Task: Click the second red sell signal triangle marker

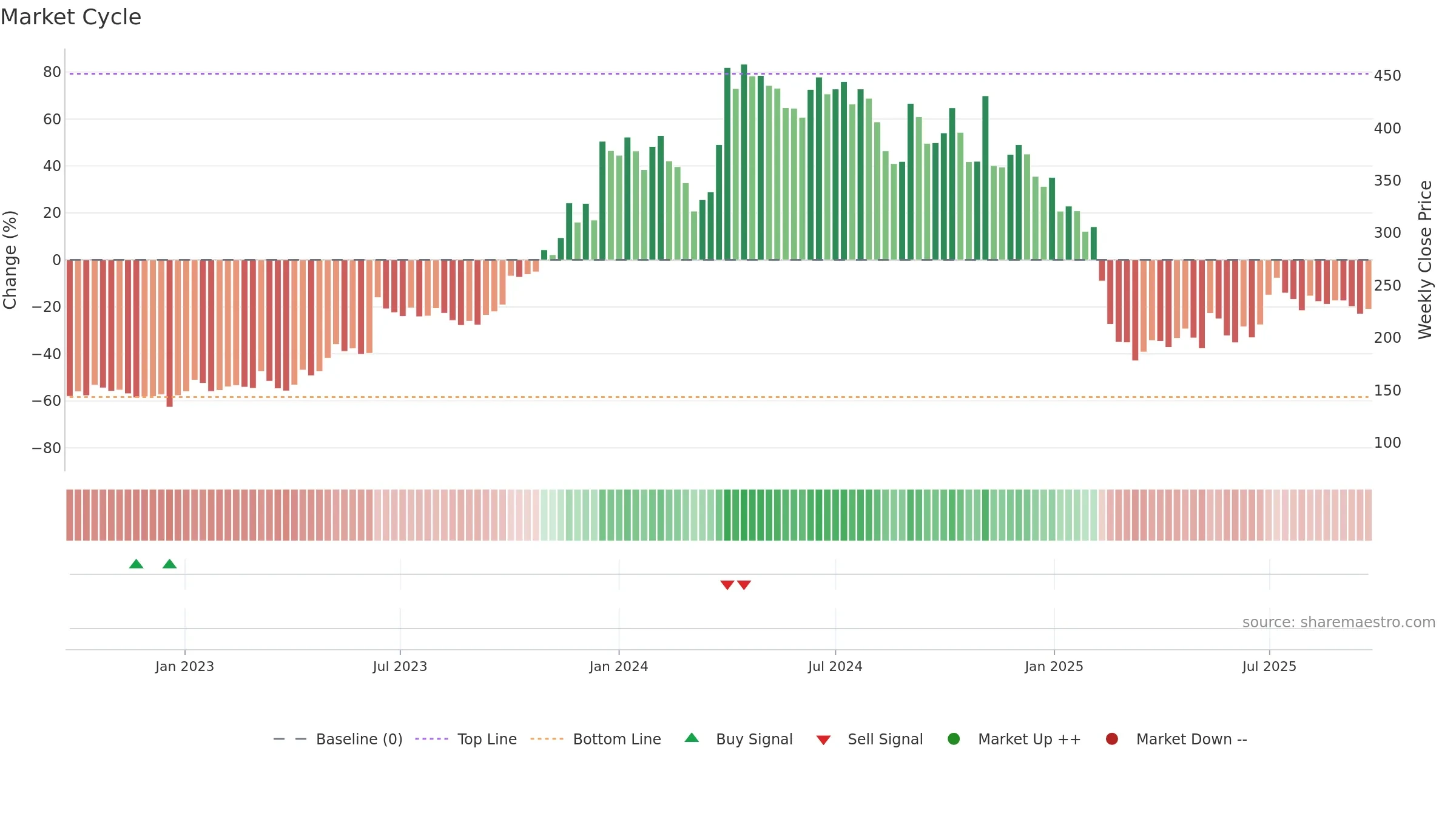Action: pyautogui.click(x=744, y=585)
